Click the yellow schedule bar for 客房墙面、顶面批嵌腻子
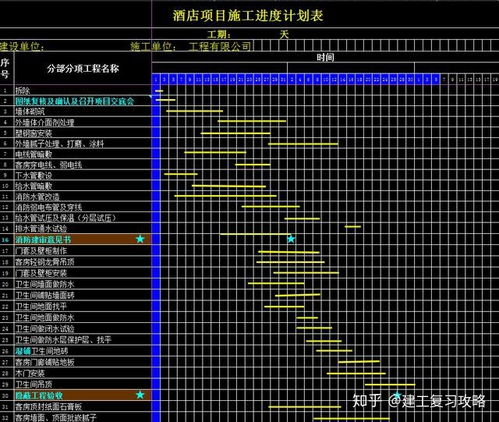The image size is (499, 422). click(352, 418)
